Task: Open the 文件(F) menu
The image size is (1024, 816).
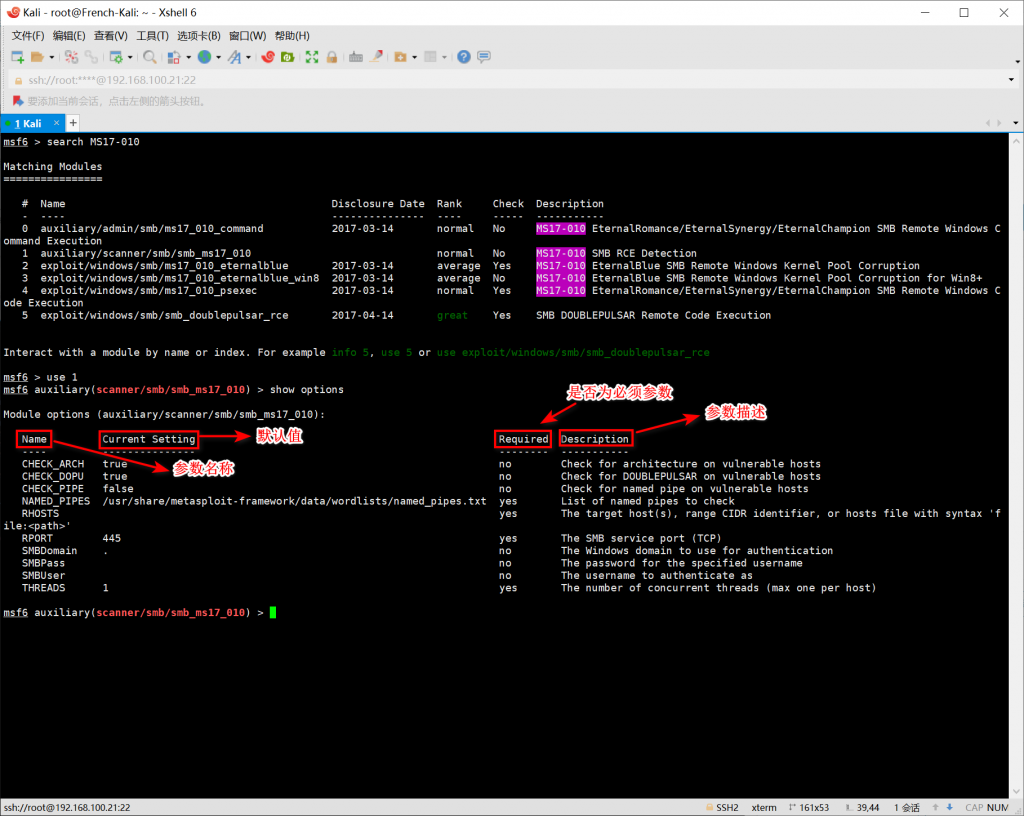Action: coord(27,36)
